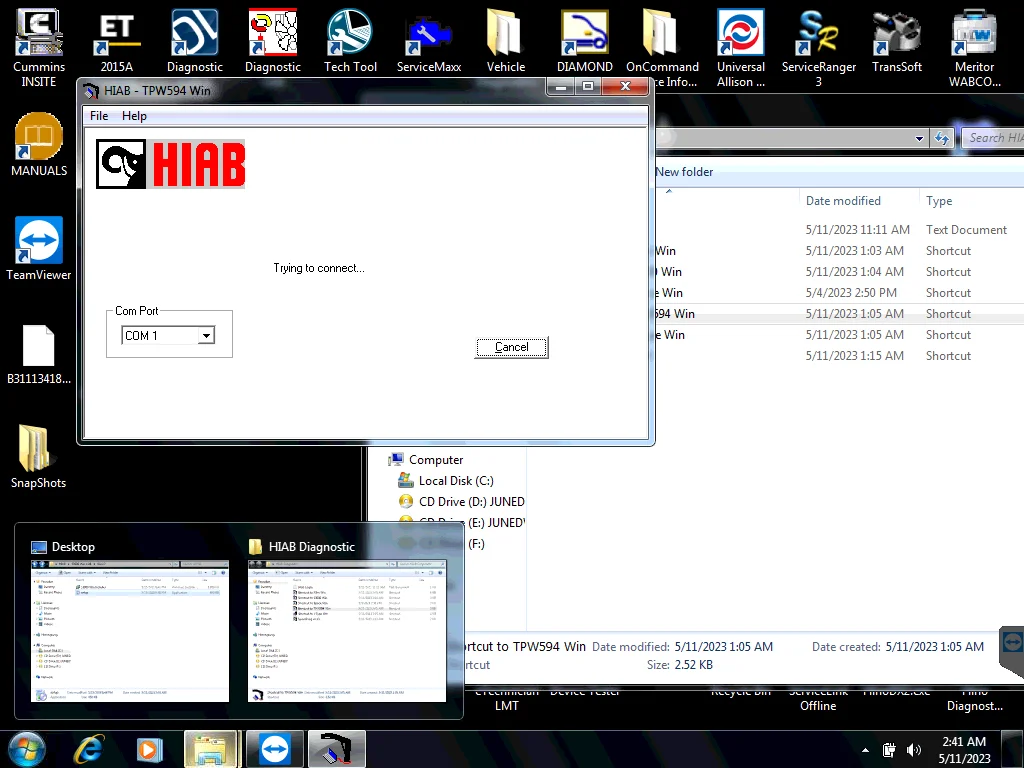The image size is (1024, 768).
Task: Launch the Tech Tool shortcut
Action: click(350, 35)
